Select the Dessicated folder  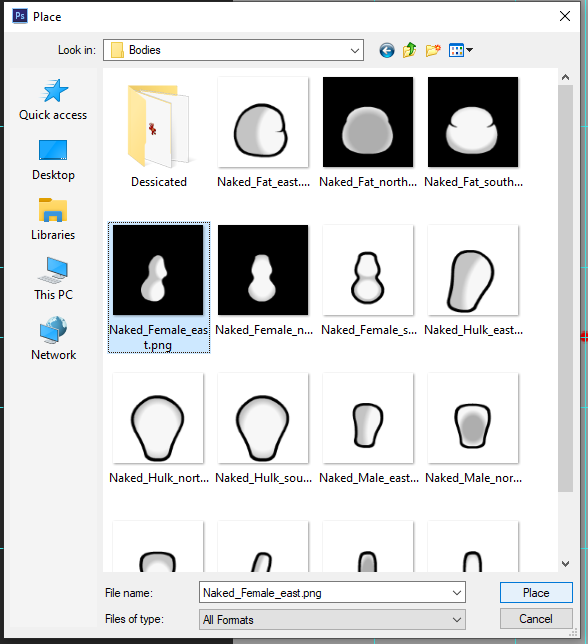click(x=158, y=133)
